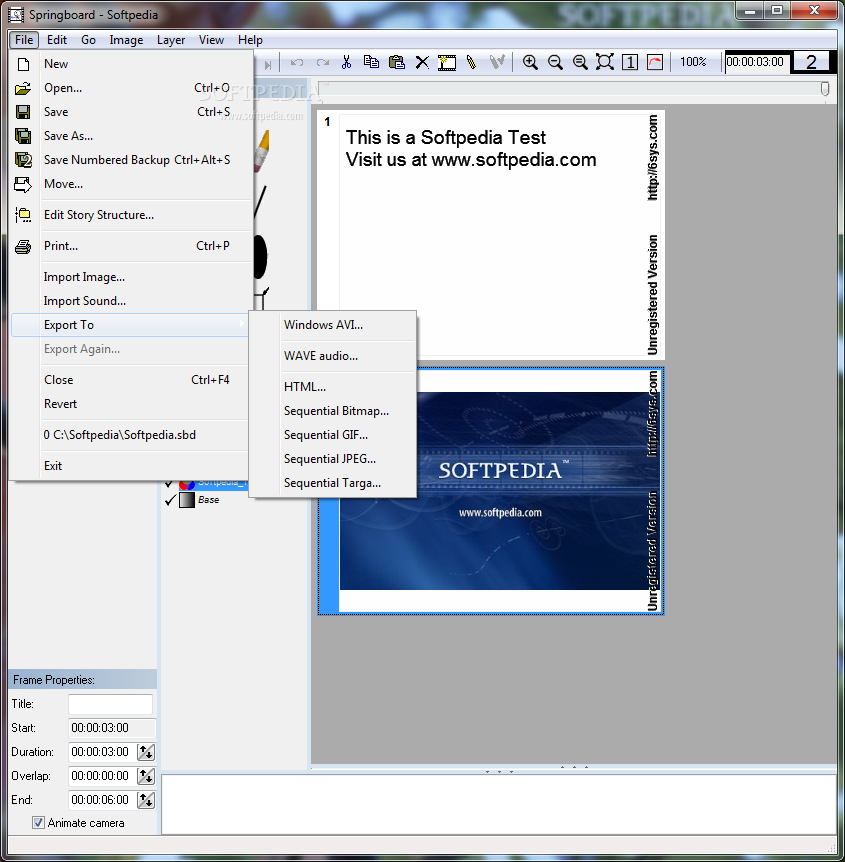
Task: Click the Zoom Out magnifier icon
Action: [555, 62]
